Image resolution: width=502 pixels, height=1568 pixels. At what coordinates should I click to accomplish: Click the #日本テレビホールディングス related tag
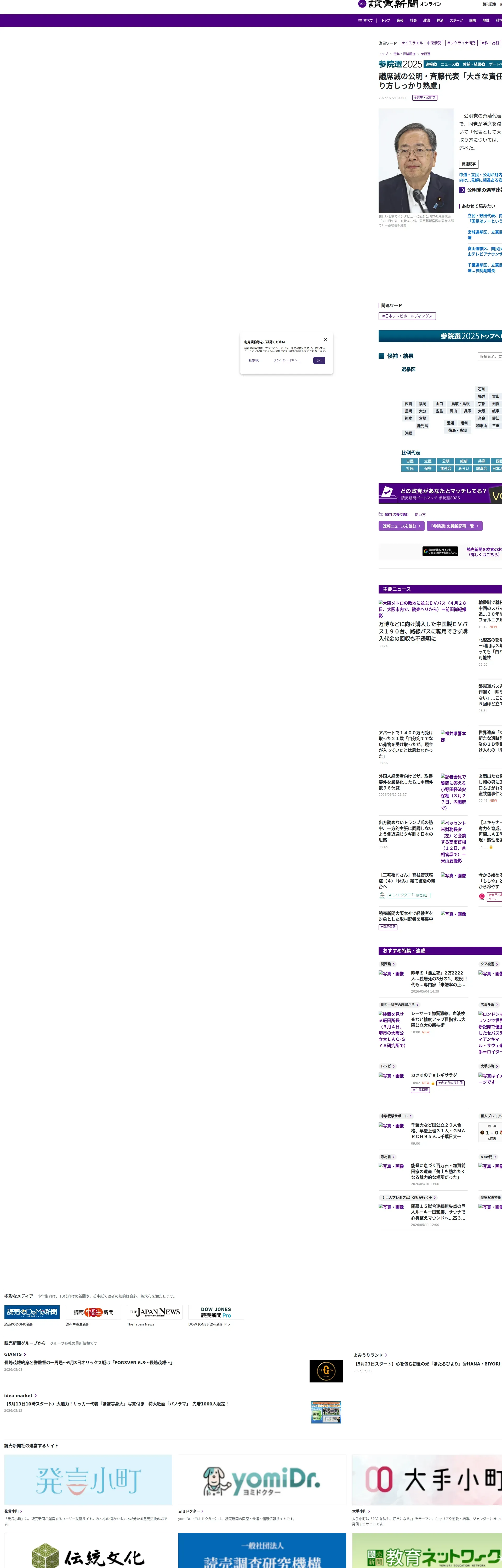tap(407, 316)
